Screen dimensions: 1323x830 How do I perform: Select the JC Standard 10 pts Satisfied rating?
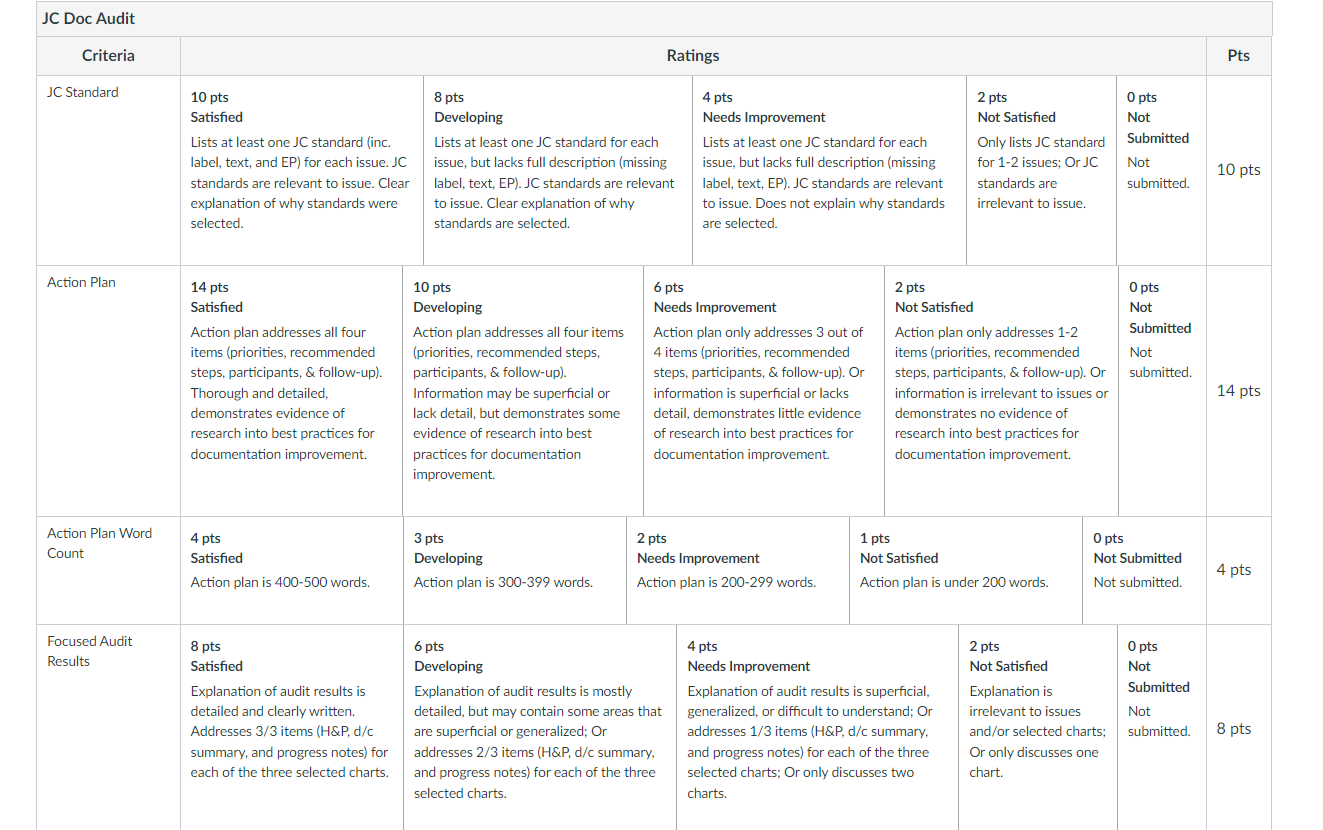pos(302,170)
